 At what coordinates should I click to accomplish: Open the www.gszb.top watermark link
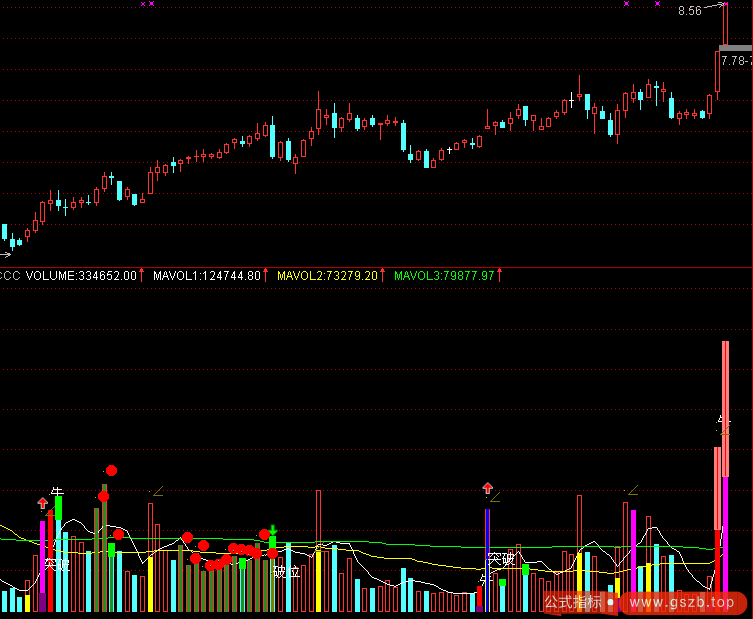[679, 602]
